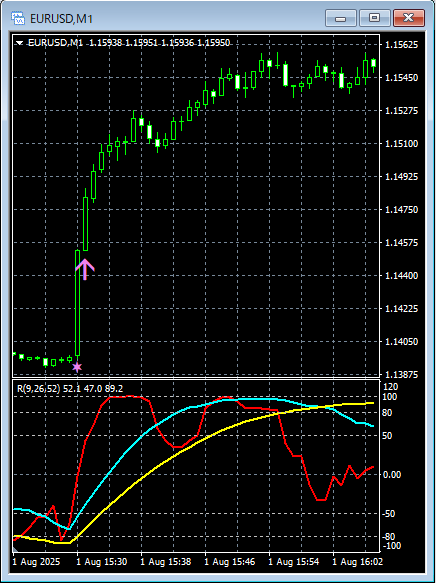Viewport: 437px width, 583px height.
Task: Click the gray chart shift triangle in the indicator pane
Action: point(16,549)
